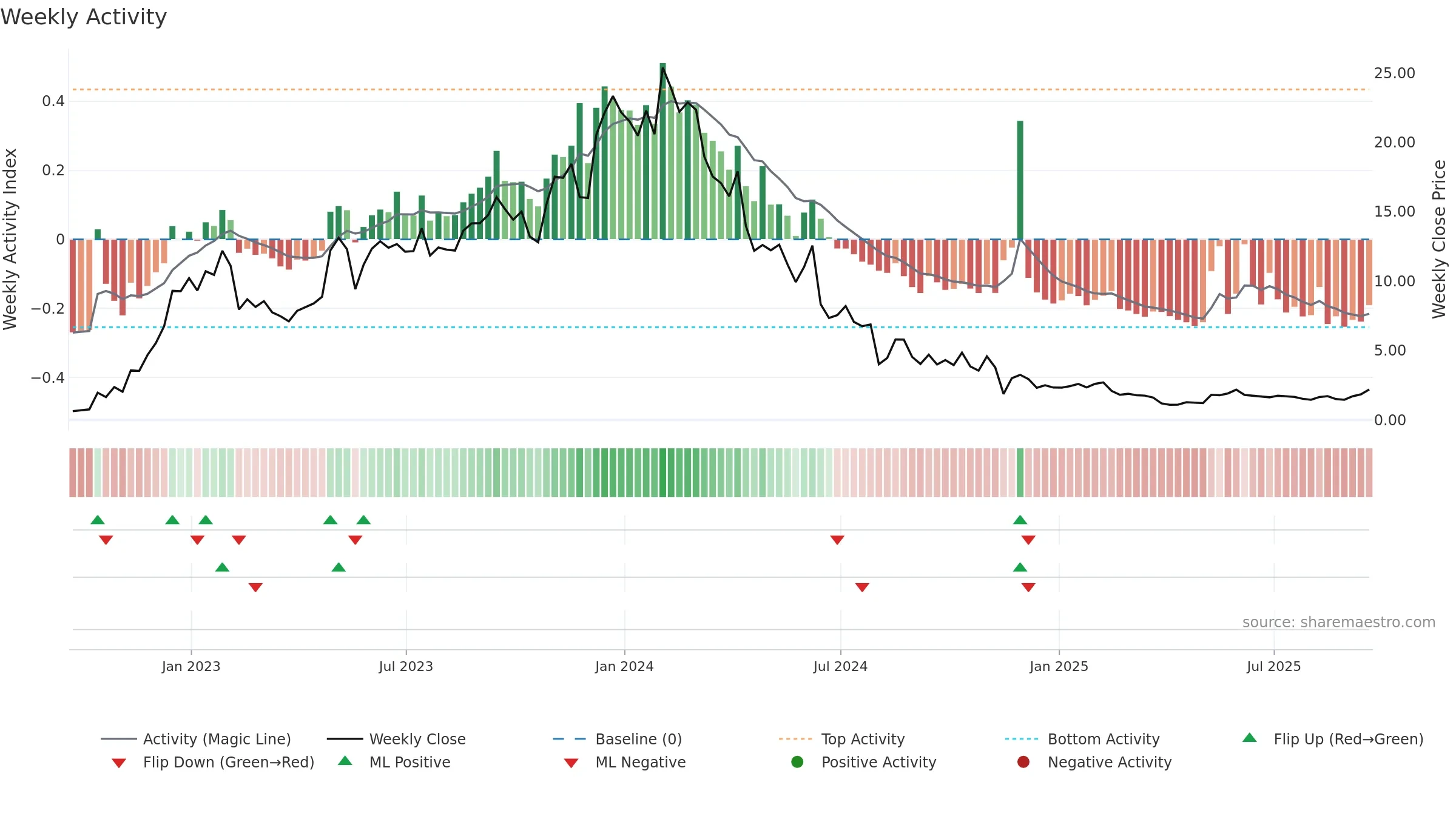Click the Flip Down marker just before Jul 2024

[x=837, y=540]
